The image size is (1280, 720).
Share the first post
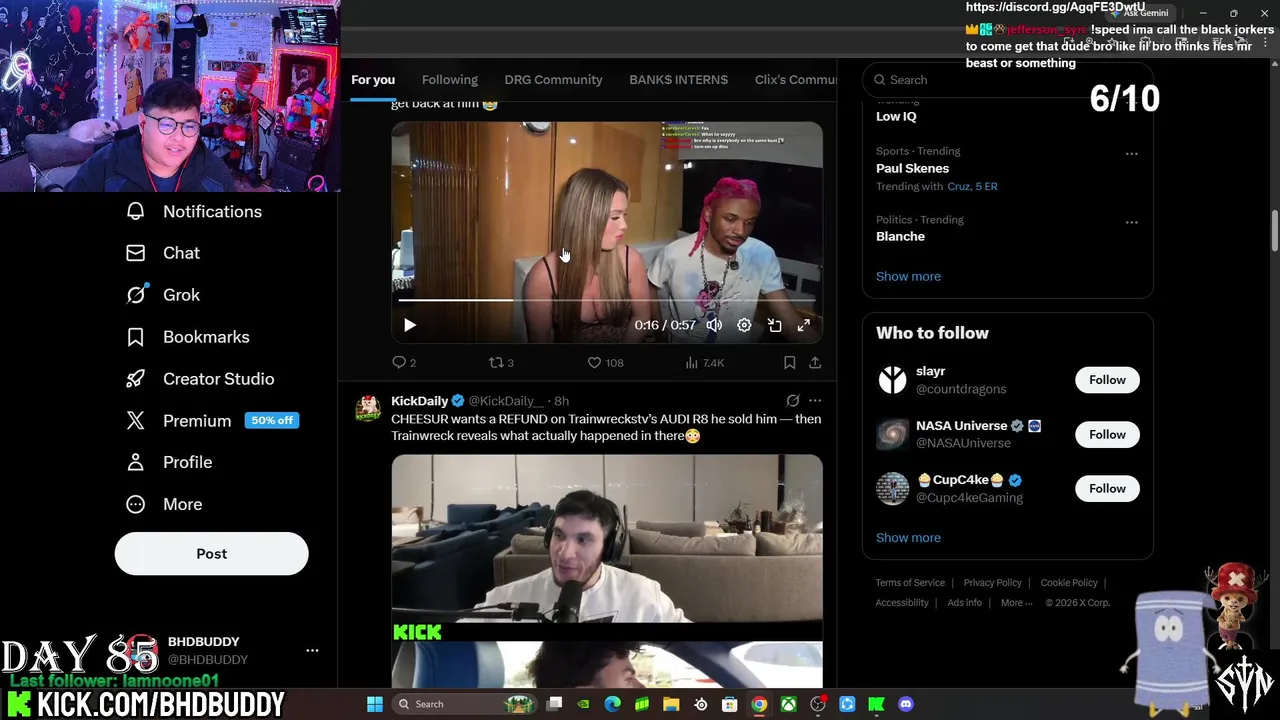[x=815, y=362]
